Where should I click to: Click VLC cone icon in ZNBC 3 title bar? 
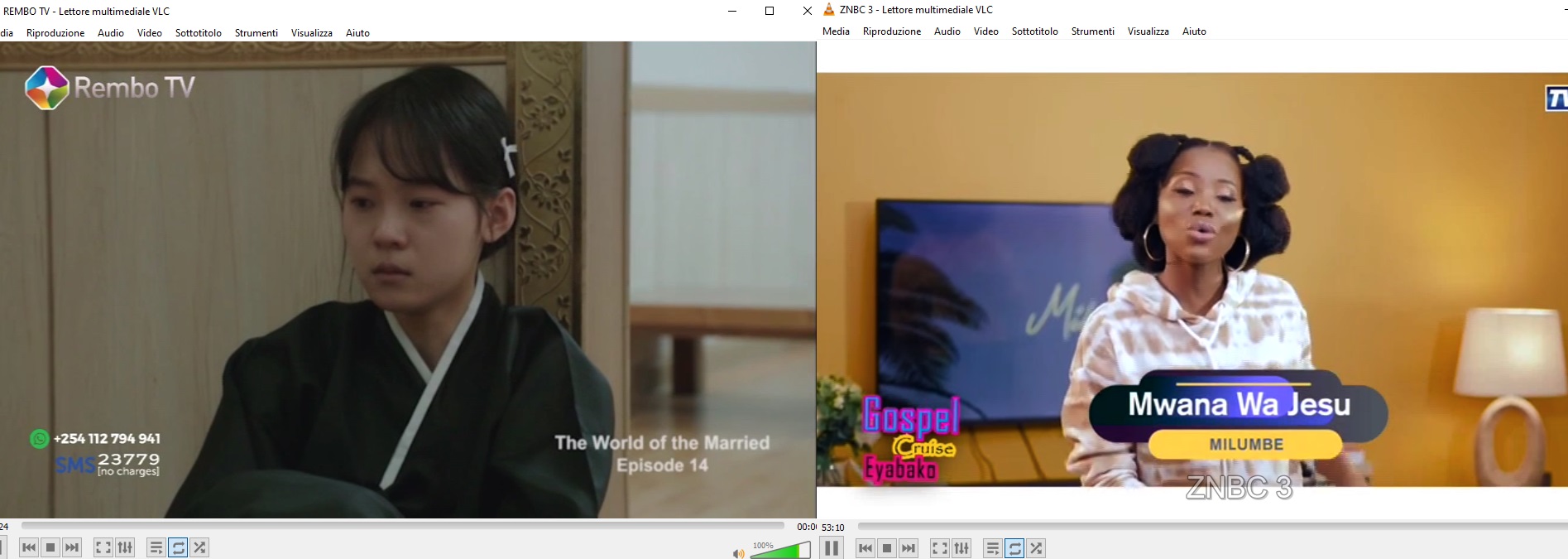click(829, 10)
